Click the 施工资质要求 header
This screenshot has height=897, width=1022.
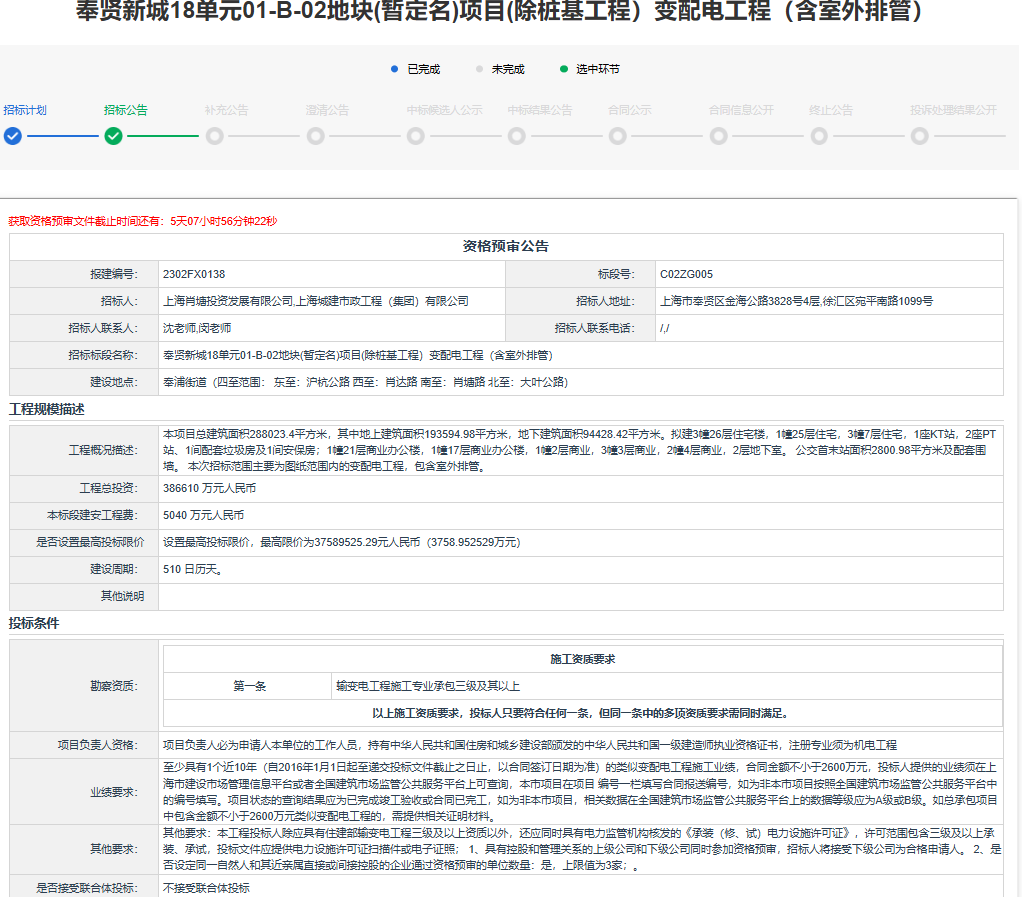583,659
